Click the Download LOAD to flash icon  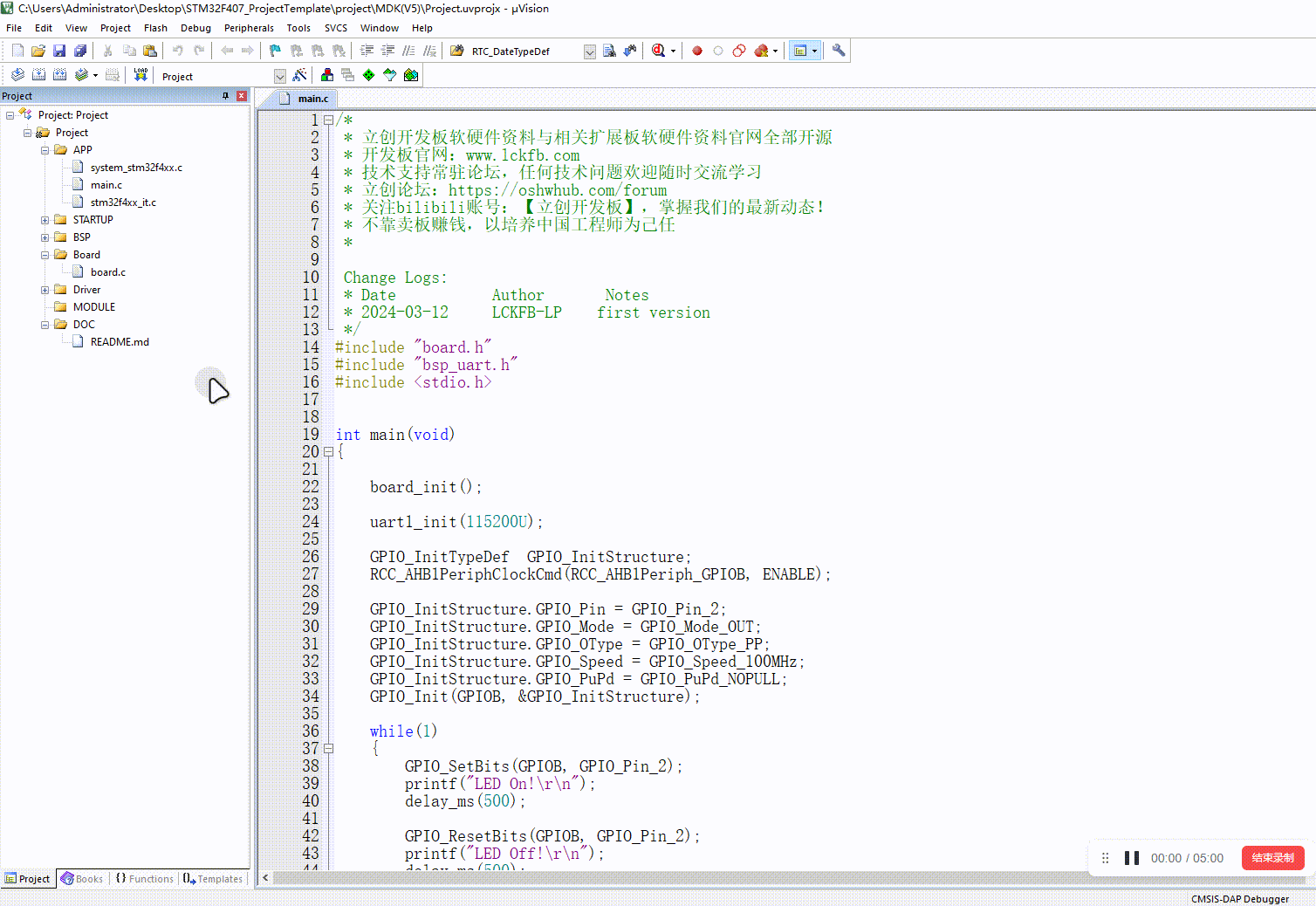click(141, 75)
